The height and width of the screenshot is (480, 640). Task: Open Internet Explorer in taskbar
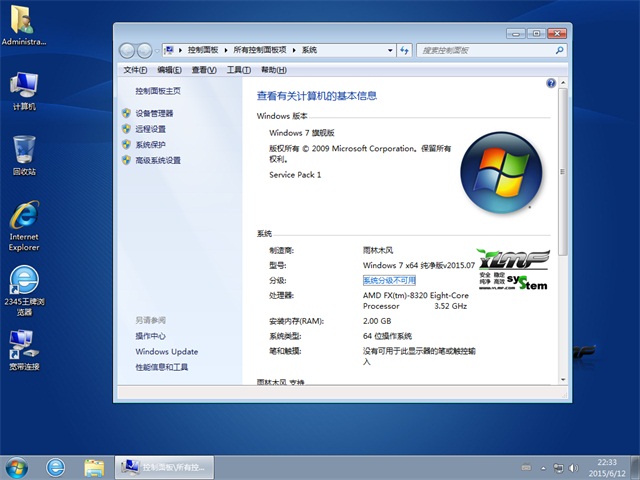pos(55,468)
